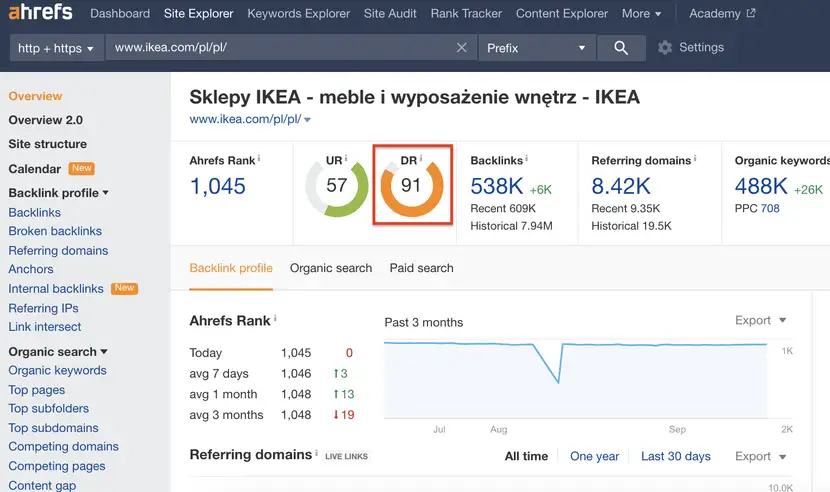This screenshot has height=492, width=830.
Task: Click info icon next to Referring domains metric
Action: point(695,158)
